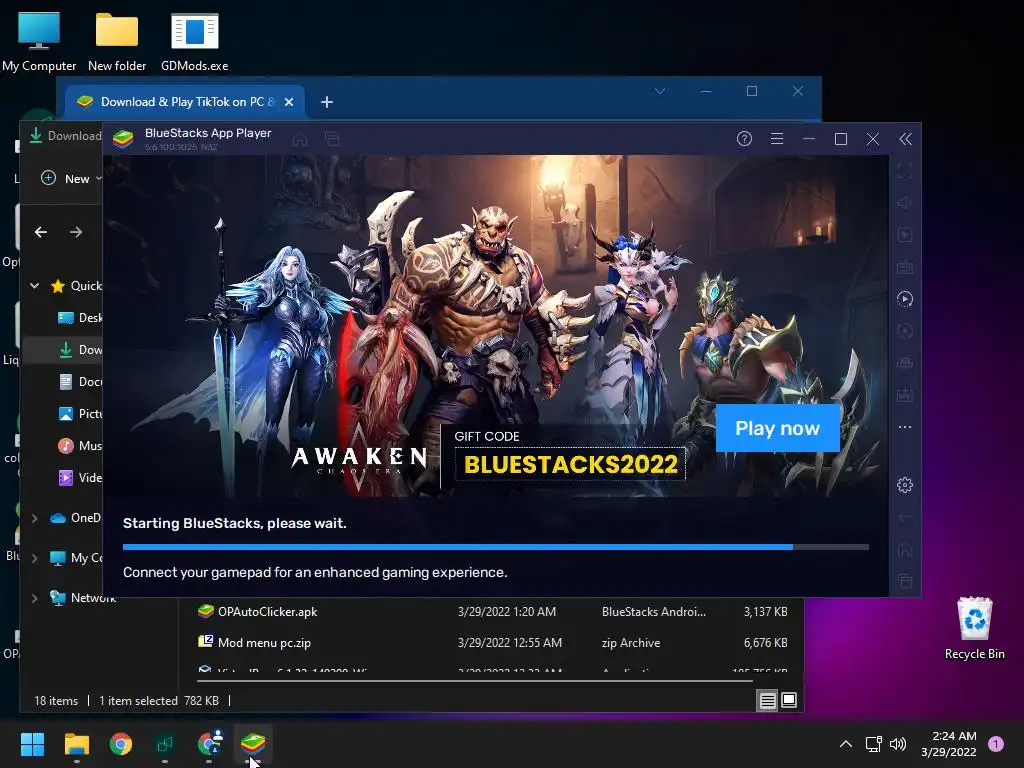Expand the My Computer tree node
Image resolution: width=1024 pixels, height=768 pixels.
[35, 558]
